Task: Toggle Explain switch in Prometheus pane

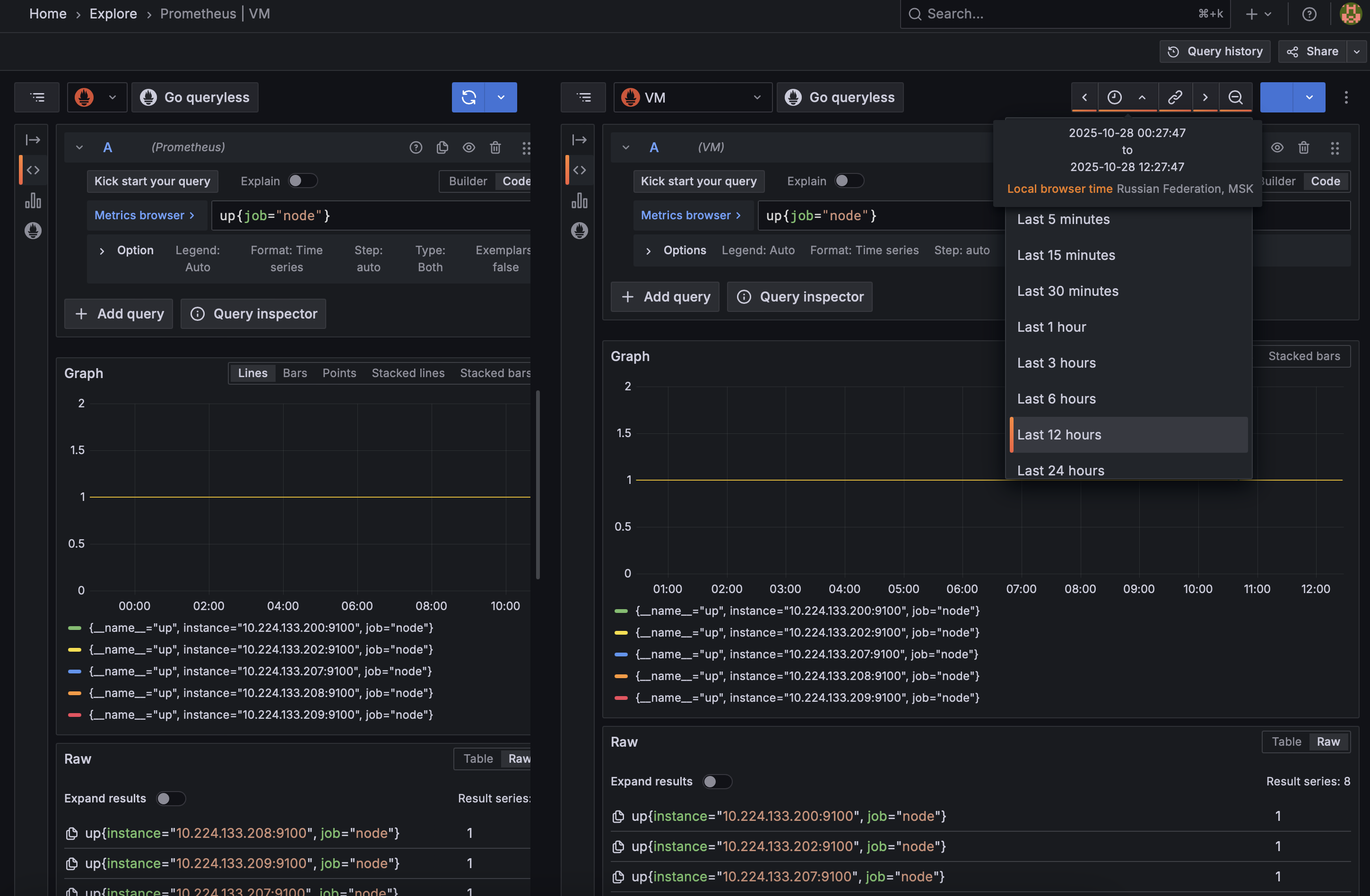Action: pos(302,181)
